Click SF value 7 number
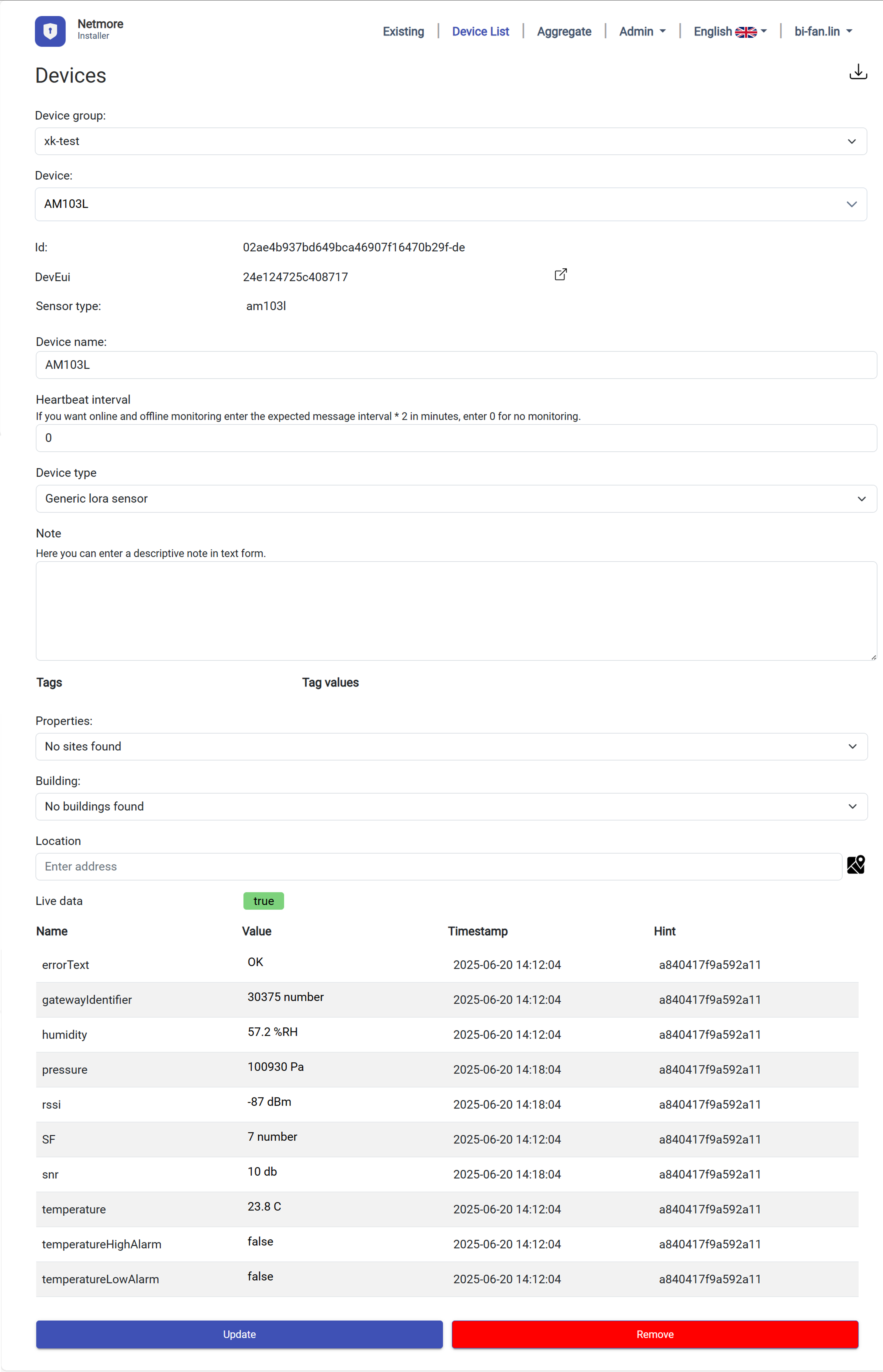 [x=272, y=1137]
